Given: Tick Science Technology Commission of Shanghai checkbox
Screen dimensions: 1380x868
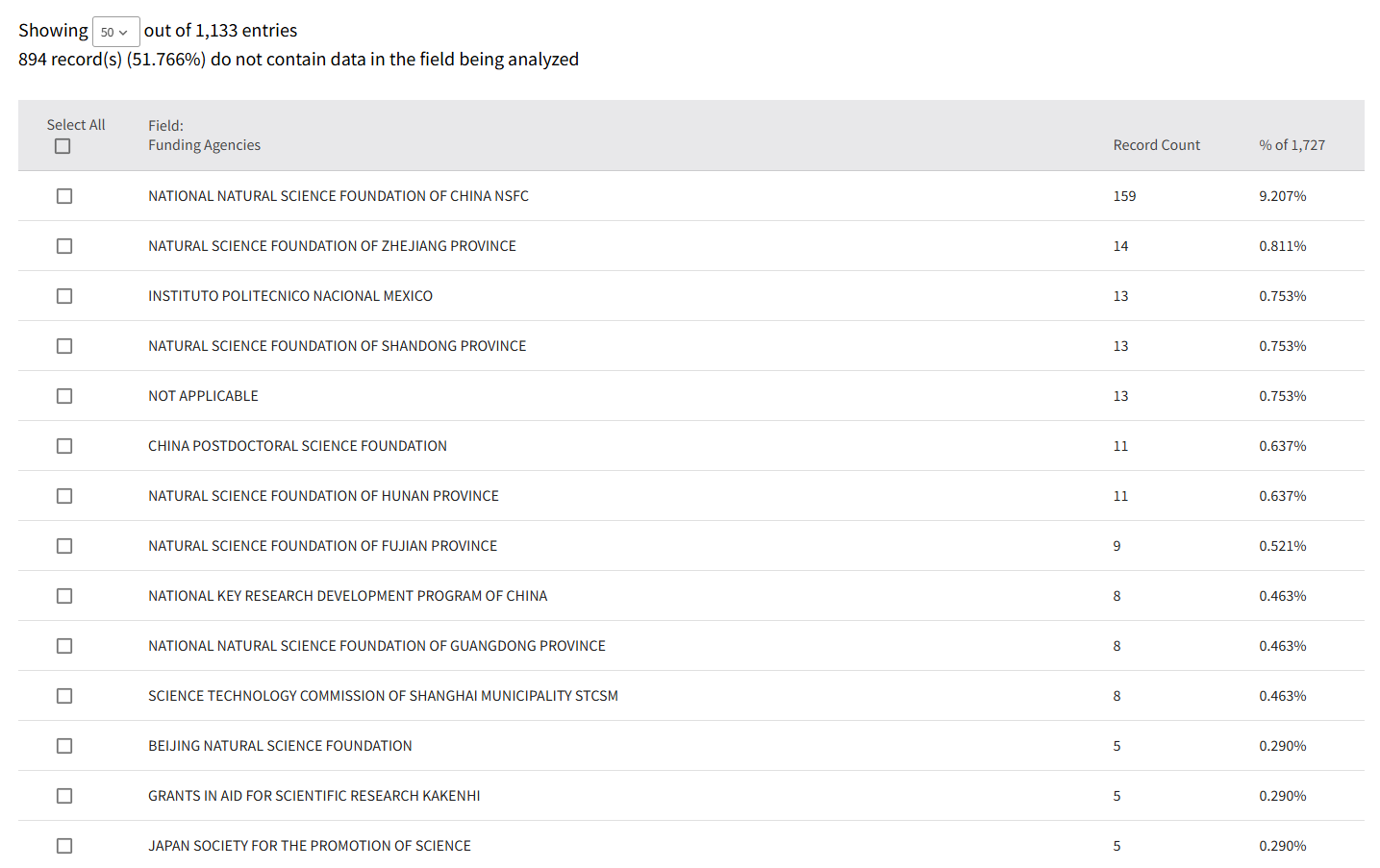Looking at the screenshot, I should coord(64,696).
